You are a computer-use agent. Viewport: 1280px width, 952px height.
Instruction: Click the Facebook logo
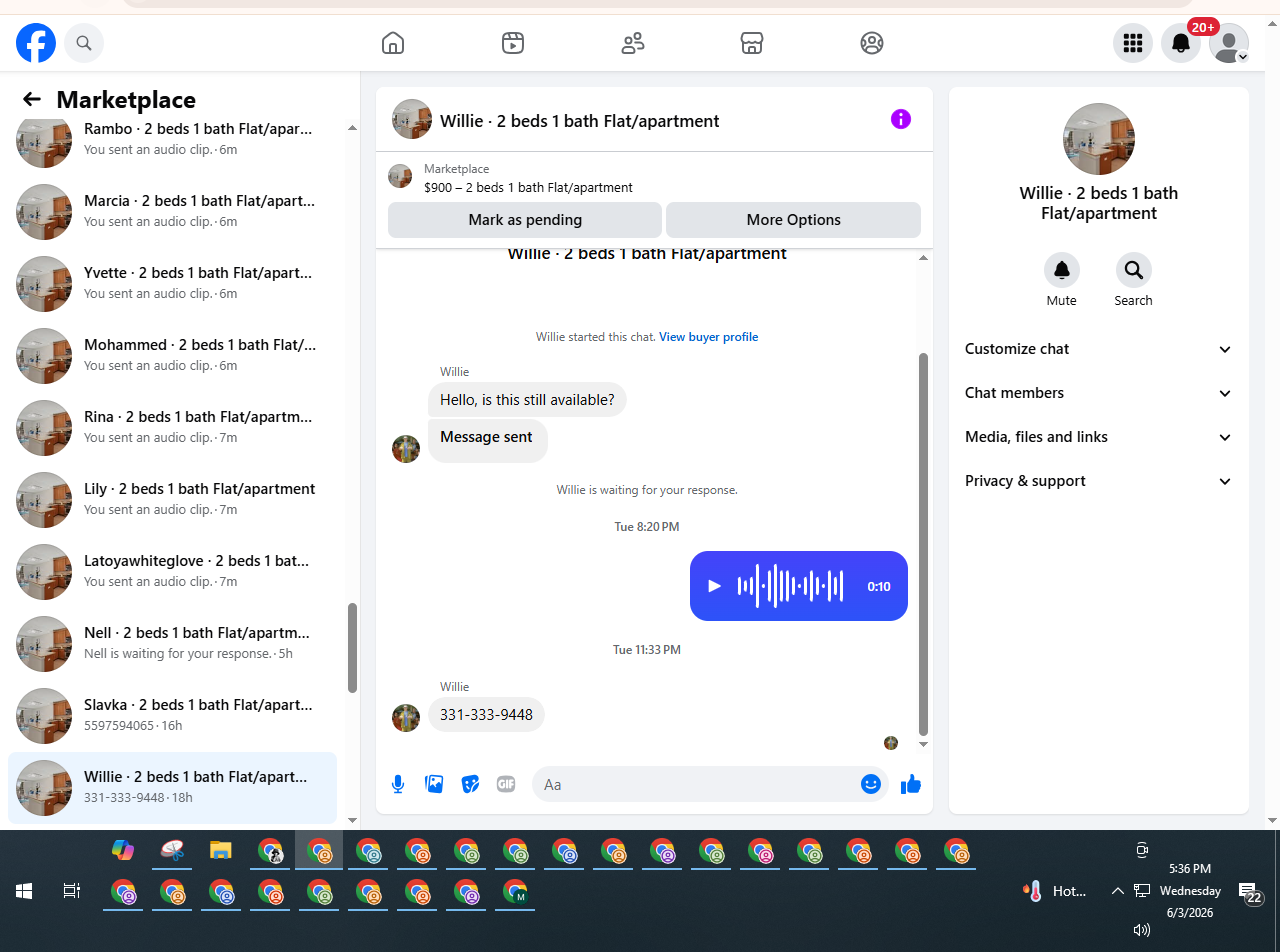(36, 43)
